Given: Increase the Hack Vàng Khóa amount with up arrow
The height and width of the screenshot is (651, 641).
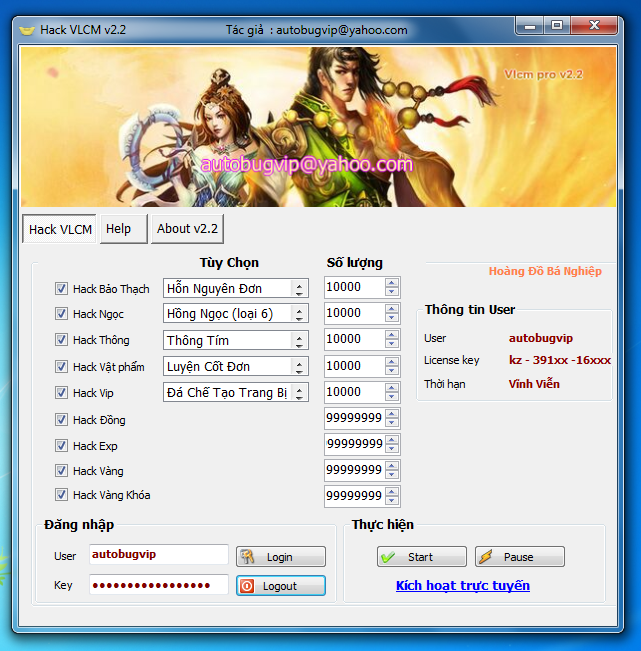Looking at the screenshot, I should [391, 491].
